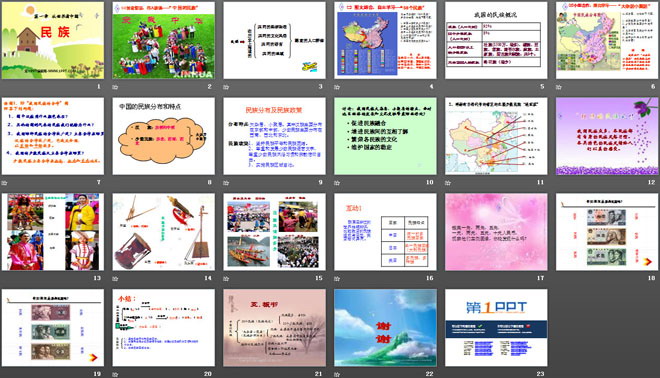Click the animation star beneath slide 20
The height and width of the screenshot is (378, 660).
[x=115, y=374]
